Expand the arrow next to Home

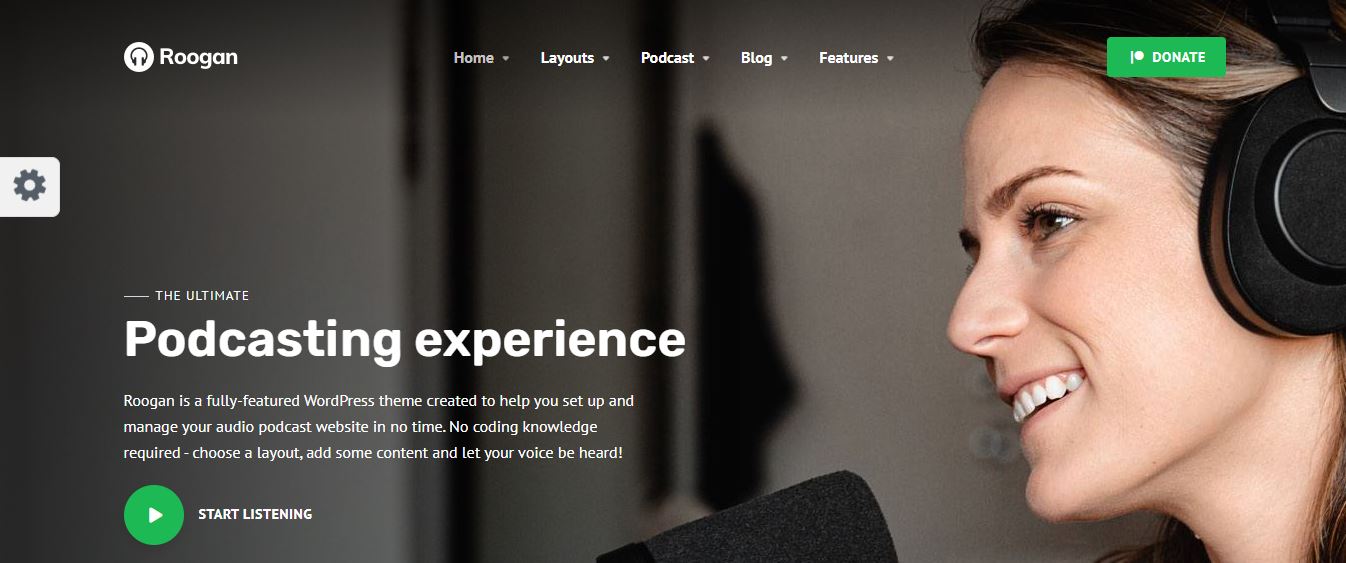coord(506,59)
